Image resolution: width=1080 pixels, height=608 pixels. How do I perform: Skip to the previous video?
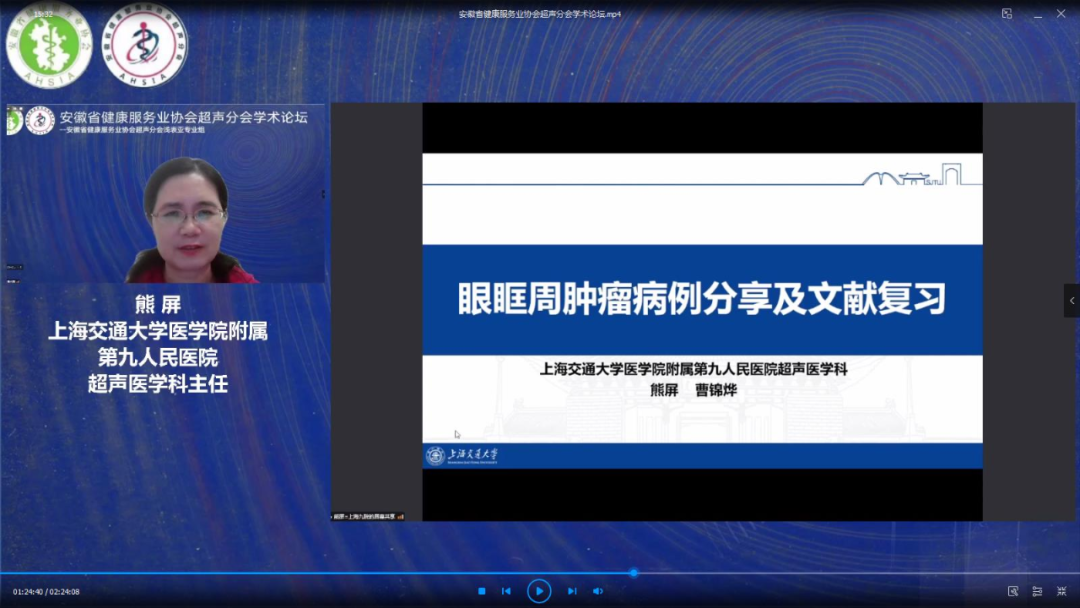(x=506, y=591)
